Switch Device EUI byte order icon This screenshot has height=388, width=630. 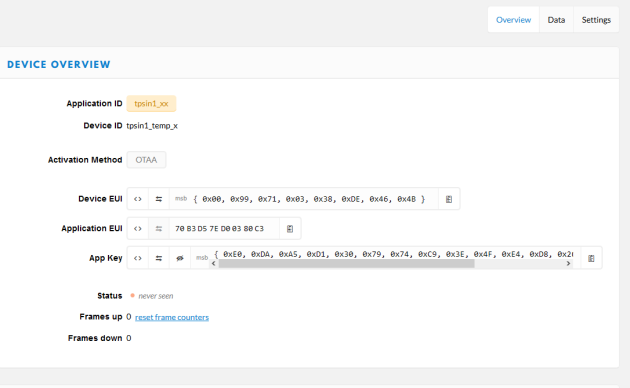pos(159,199)
